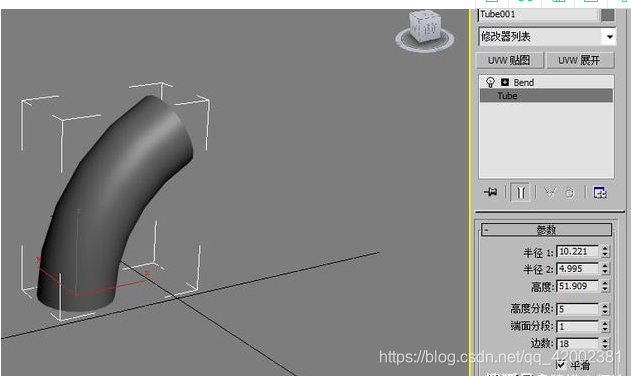The height and width of the screenshot is (376, 631).
Task: Click the 半径 1 value field
Action: 577,252
